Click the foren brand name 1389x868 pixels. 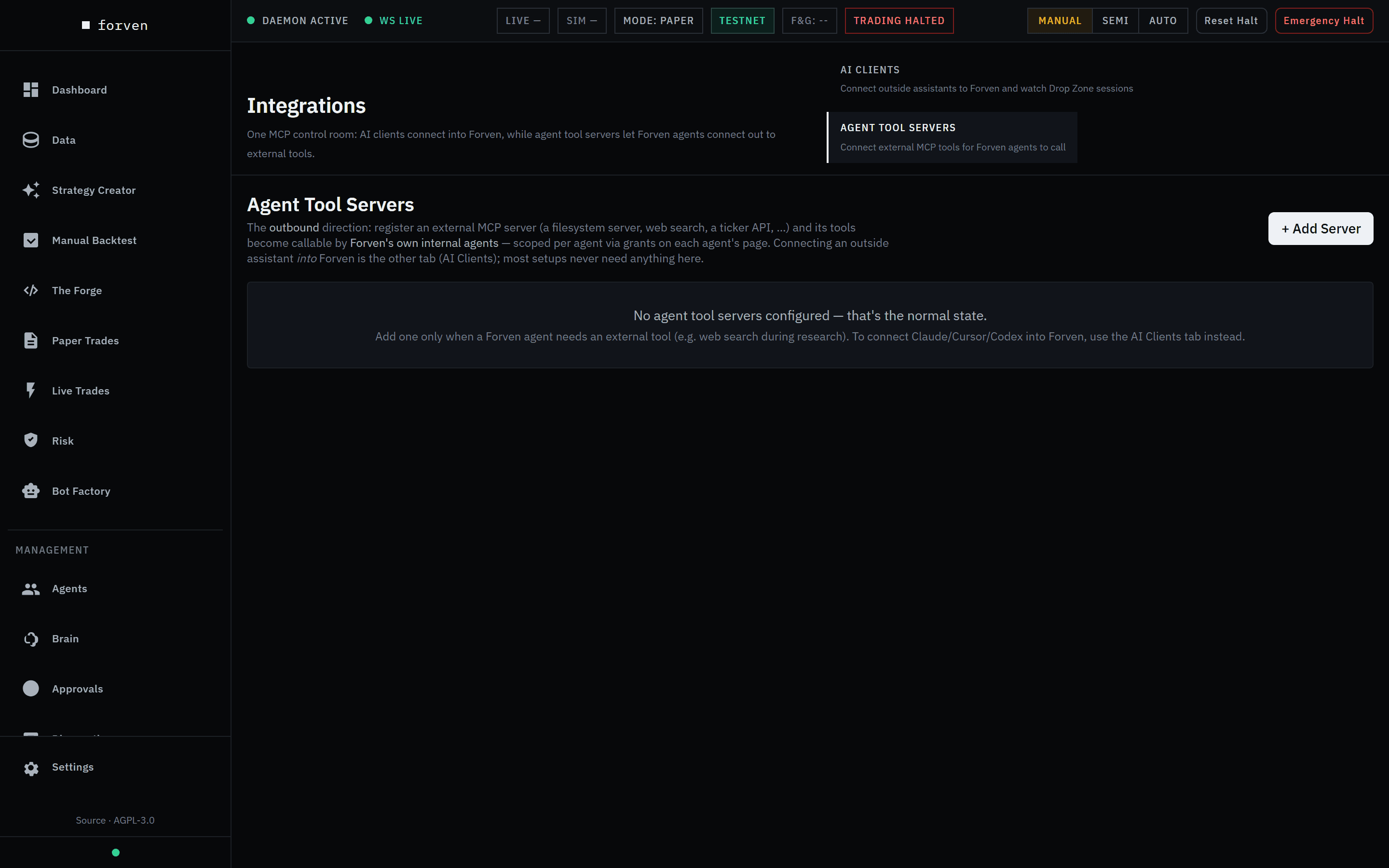123,25
